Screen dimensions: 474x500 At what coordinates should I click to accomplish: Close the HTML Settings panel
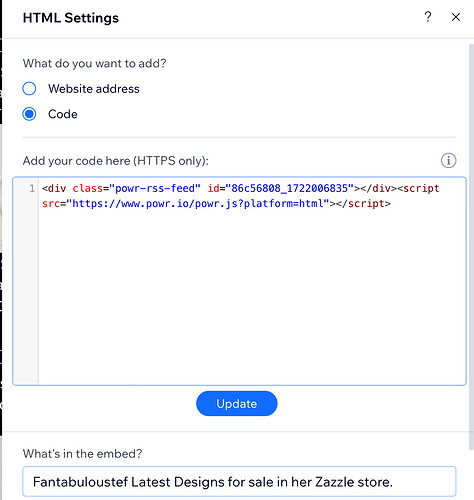(x=456, y=17)
